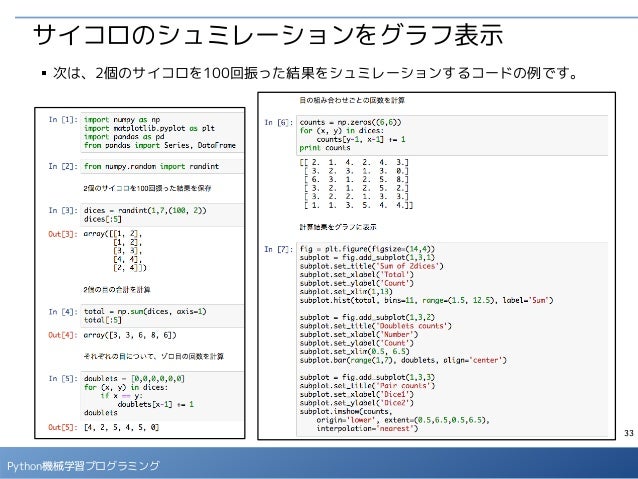Click the line 'subplot = fig.add_subplot(1,3,3)'
The height and width of the screenshot is (479, 638).
367,377
